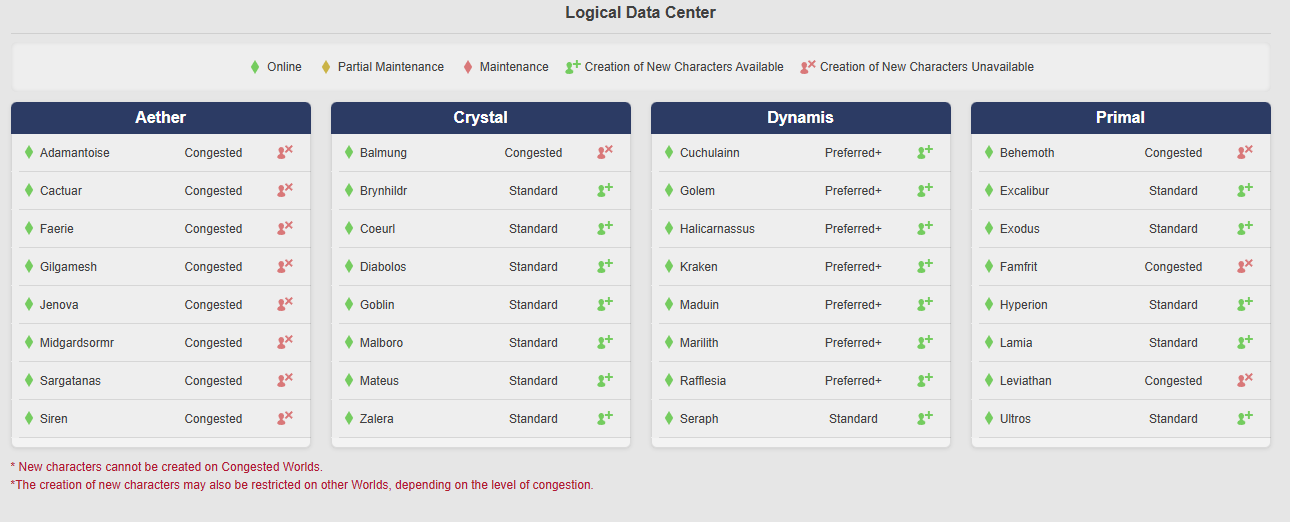This screenshot has width=1290, height=522.
Task: Click the character creation unavailable icon for Cactuar
Action: [285, 190]
